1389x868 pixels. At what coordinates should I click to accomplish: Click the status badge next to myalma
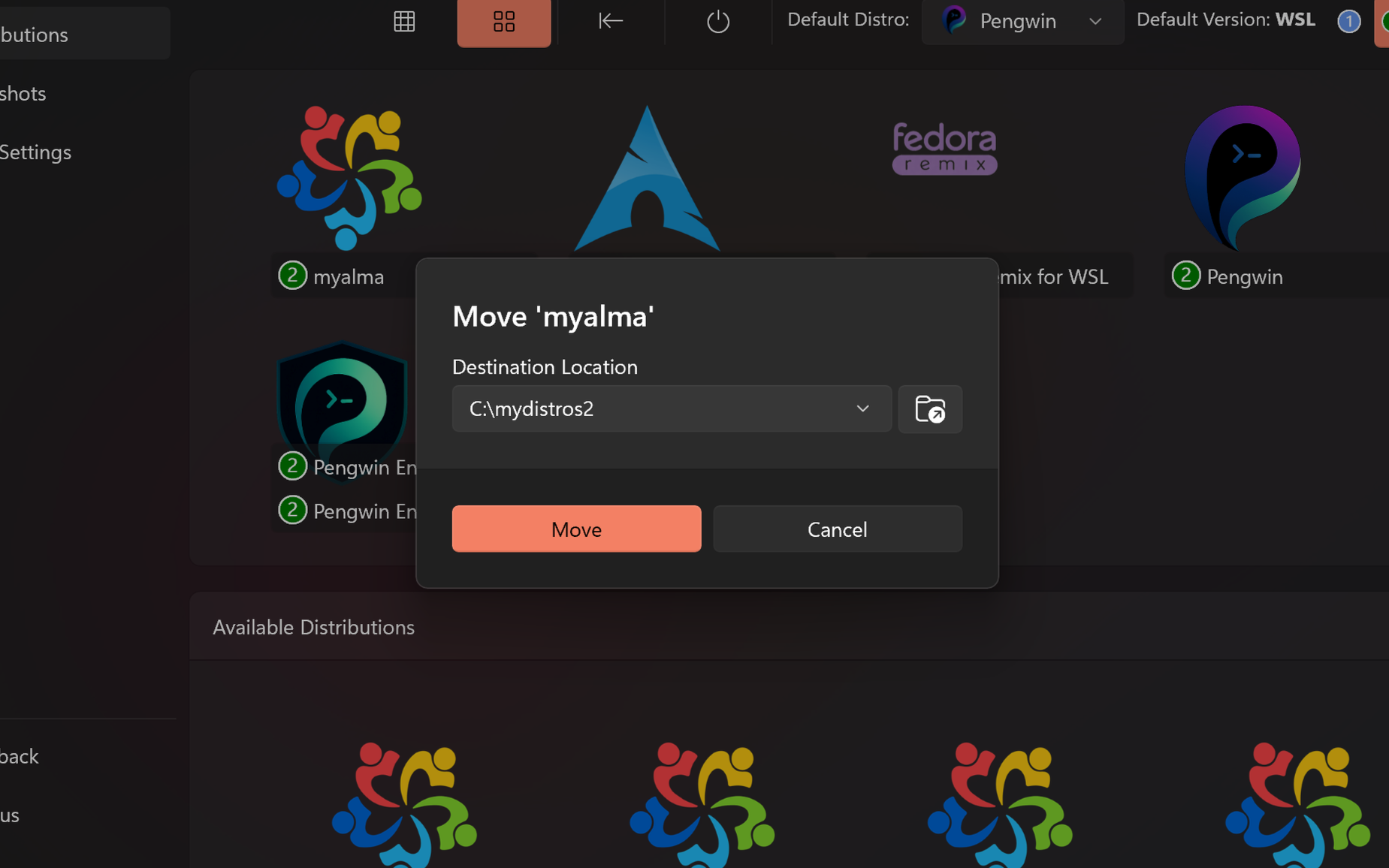click(x=292, y=275)
